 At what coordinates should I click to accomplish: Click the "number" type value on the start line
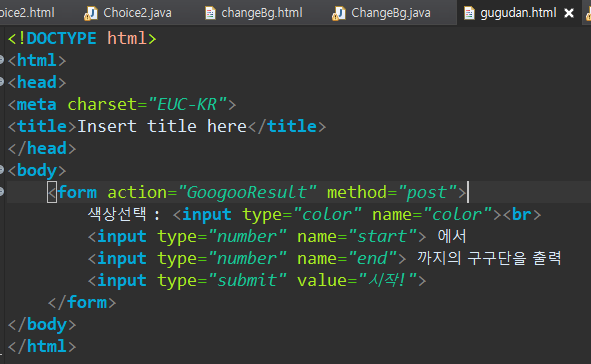coord(247,237)
